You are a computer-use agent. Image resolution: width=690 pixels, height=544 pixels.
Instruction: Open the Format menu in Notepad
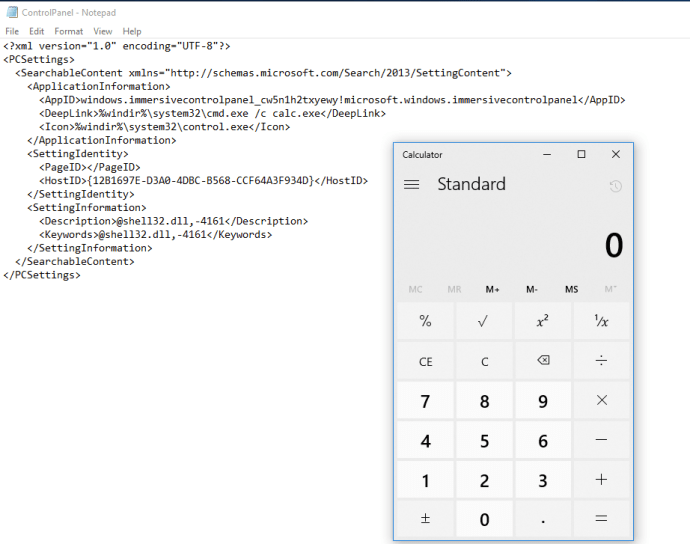[x=69, y=31]
